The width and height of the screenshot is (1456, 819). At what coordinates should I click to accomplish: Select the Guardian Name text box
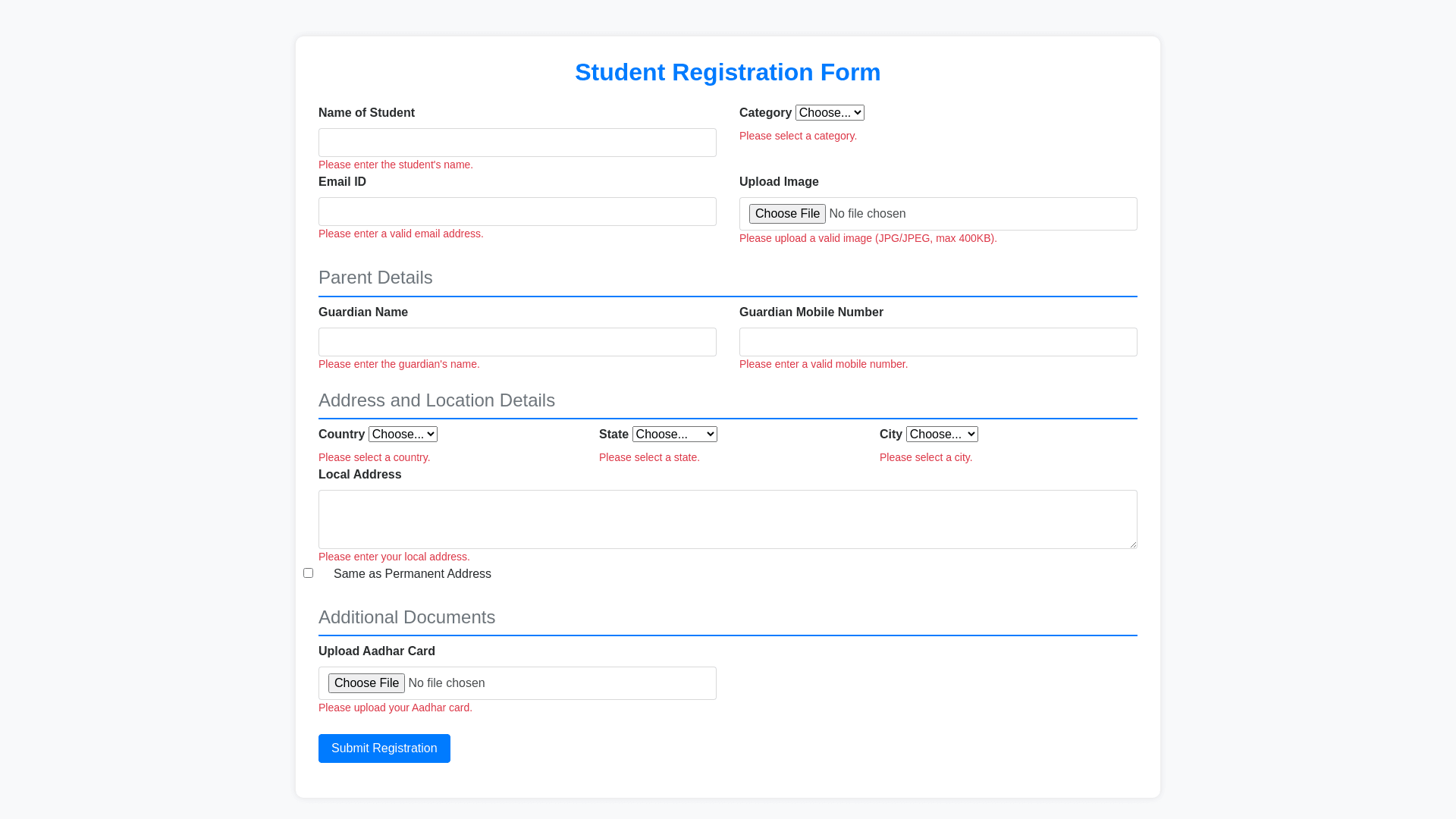click(x=517, y=342)
